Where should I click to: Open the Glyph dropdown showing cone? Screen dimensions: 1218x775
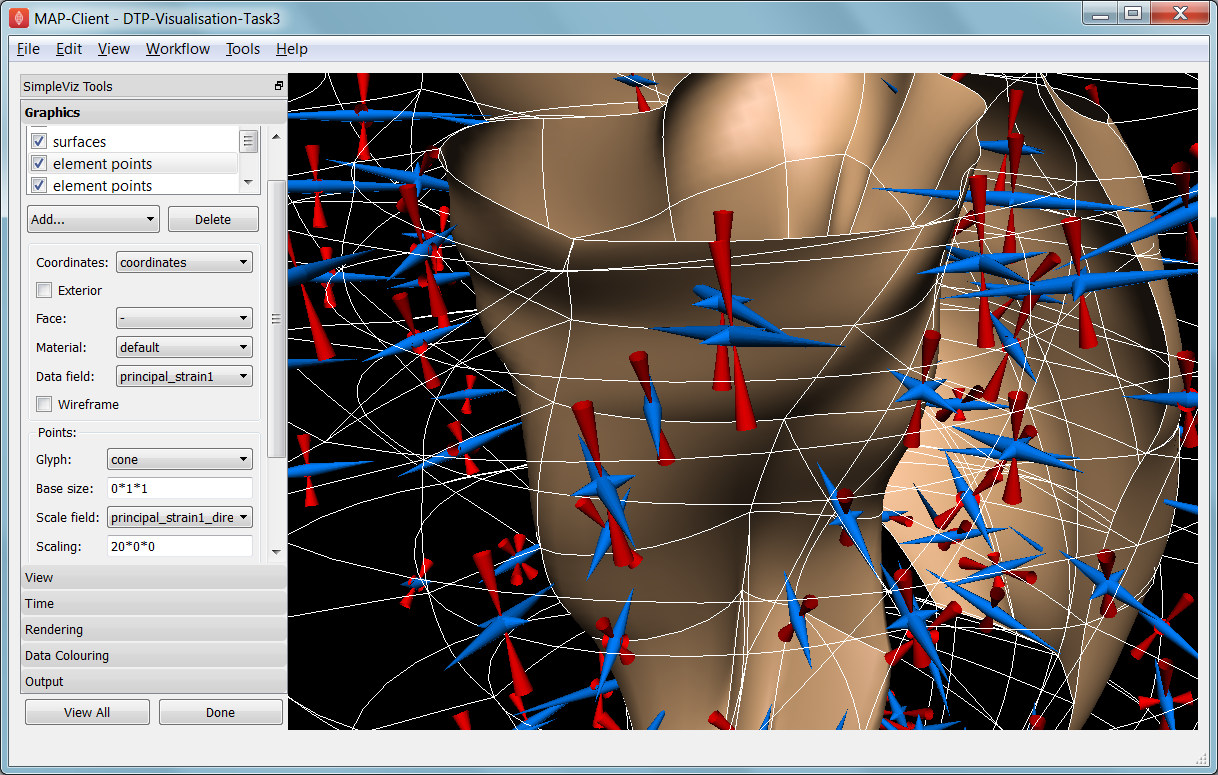click(180, 459)
